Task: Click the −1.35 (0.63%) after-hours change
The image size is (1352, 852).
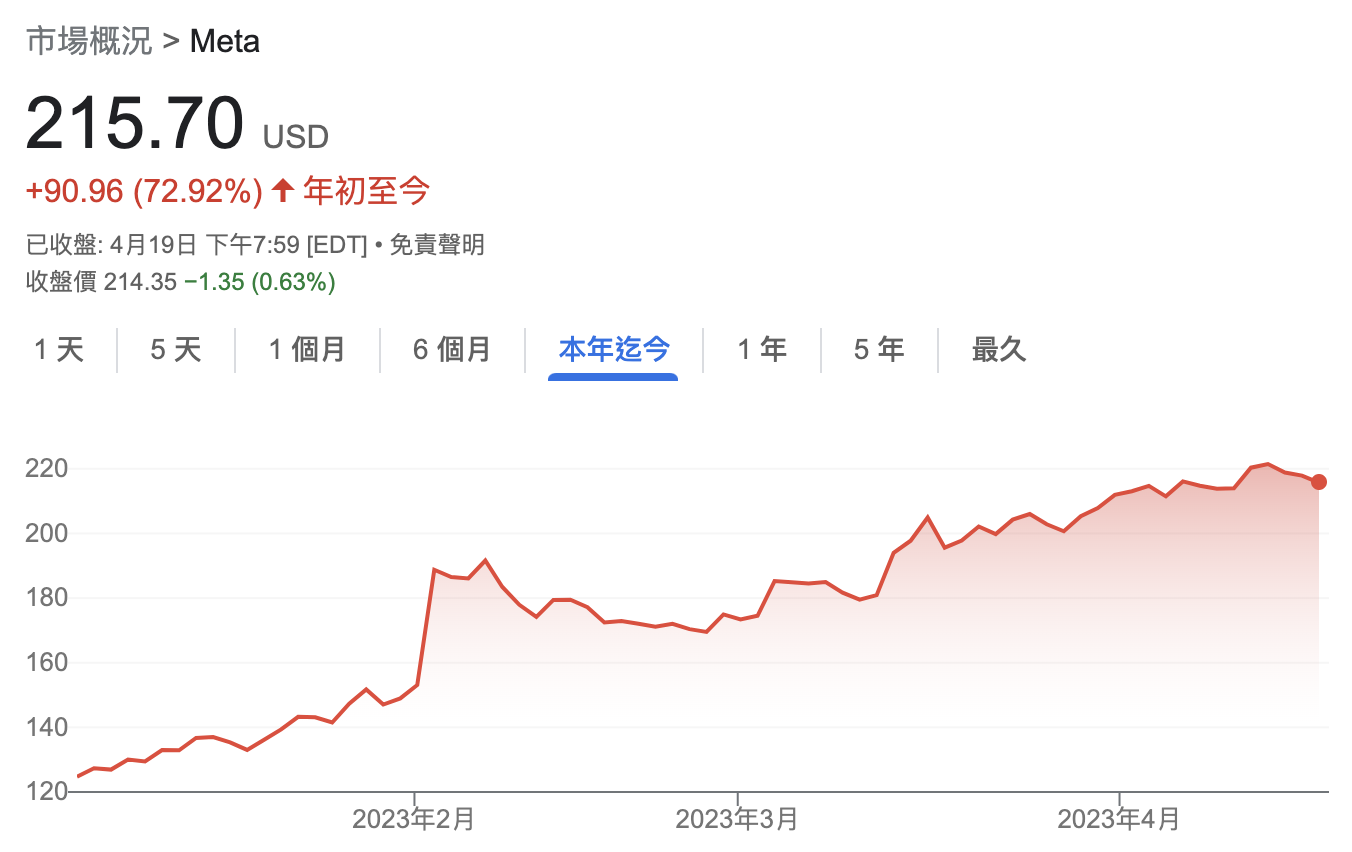Action: (x=260, y=282)
